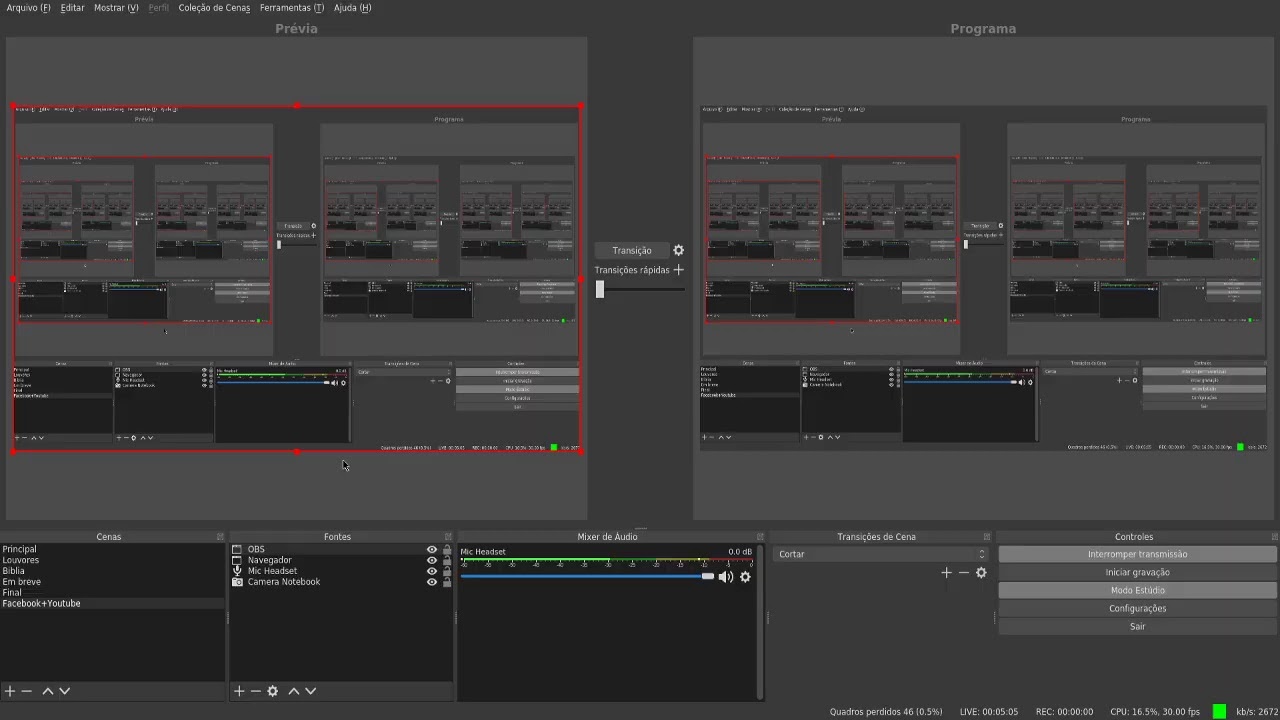The image size is (1280, 720).
Task: Click the studio transition T-bar slider
Action: [600, 289]
